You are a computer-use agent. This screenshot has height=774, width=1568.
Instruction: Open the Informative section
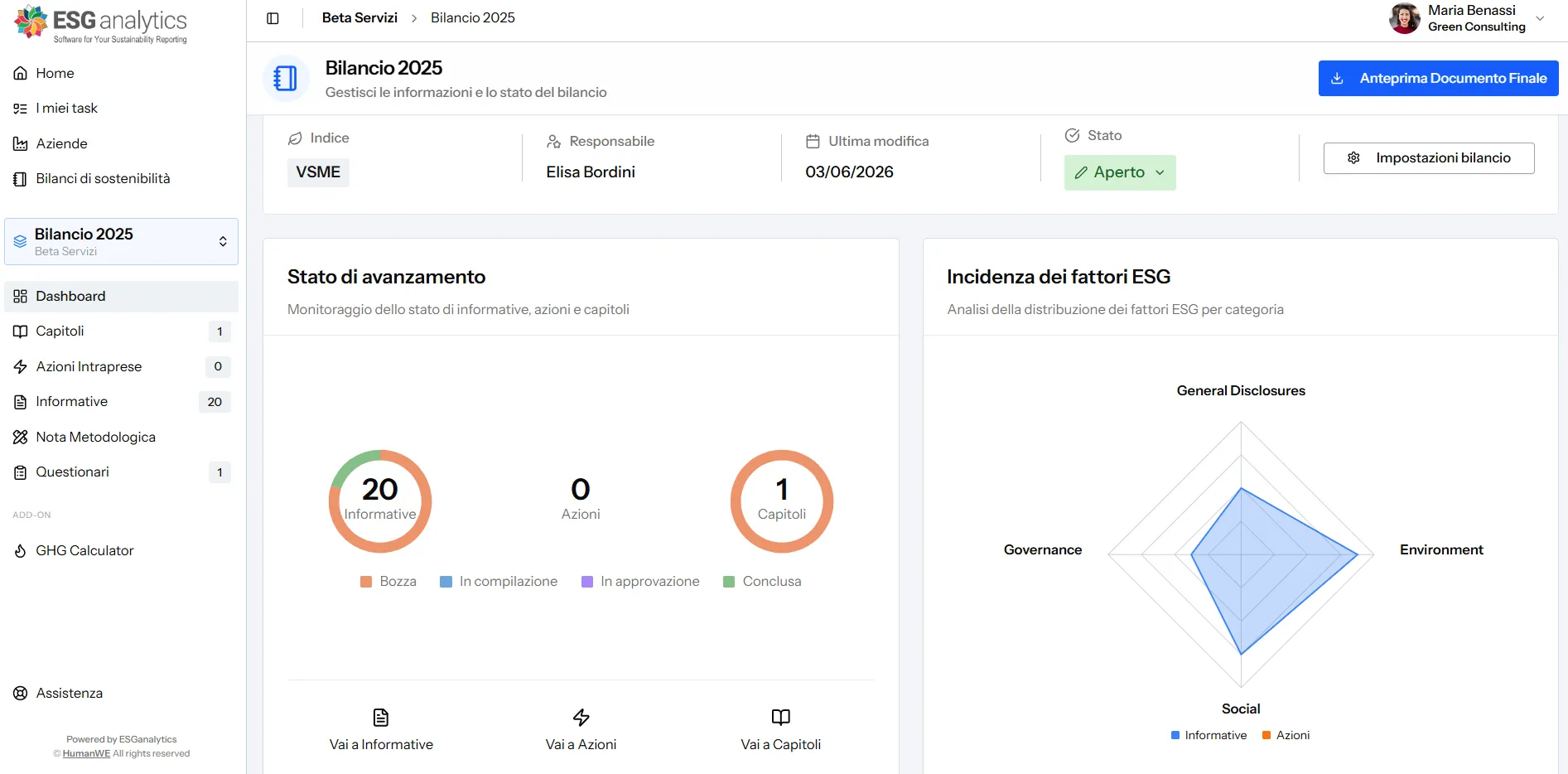(121, 401)
